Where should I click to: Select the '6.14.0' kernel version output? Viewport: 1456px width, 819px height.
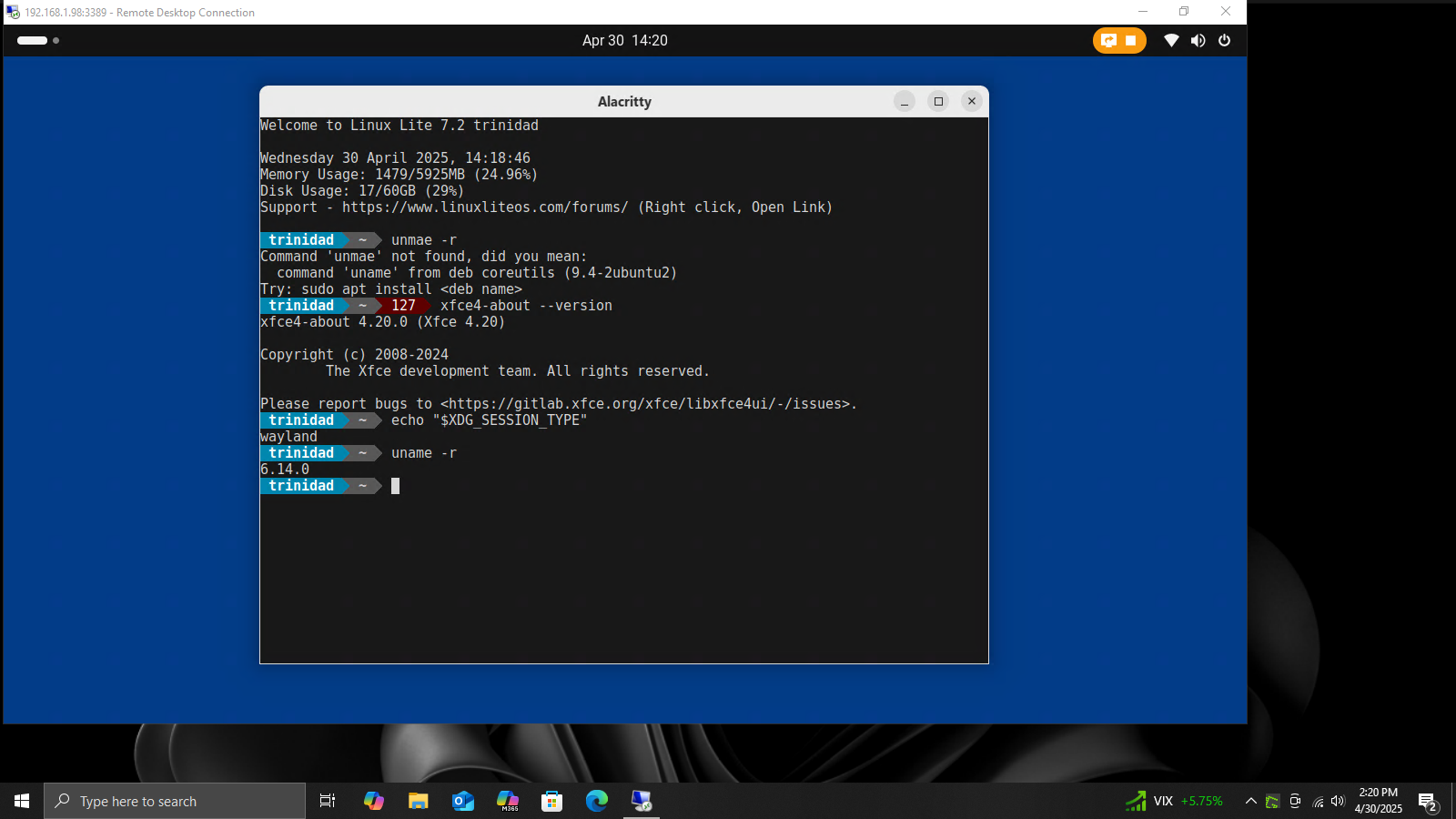(285, 470)
